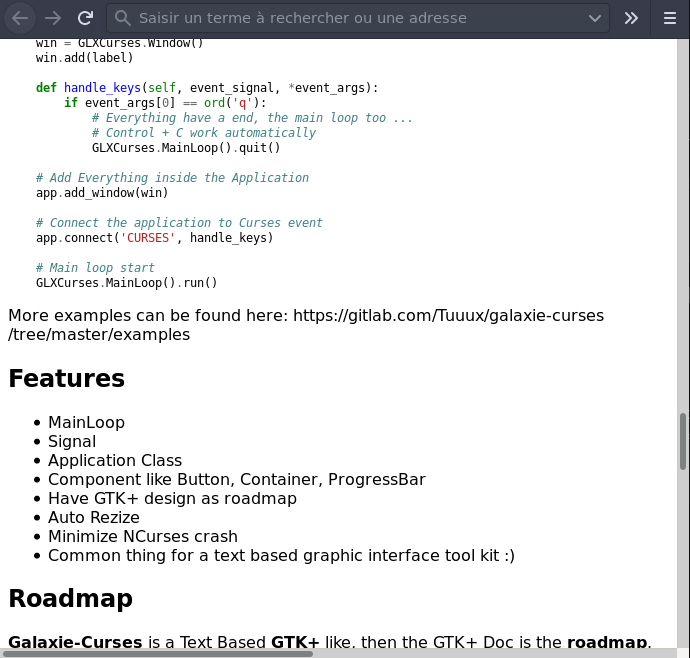This screenshot has height=658, width=690.
Task: Click the GLXCurses.MainLoop().run() code line
Action: (126, 283)
